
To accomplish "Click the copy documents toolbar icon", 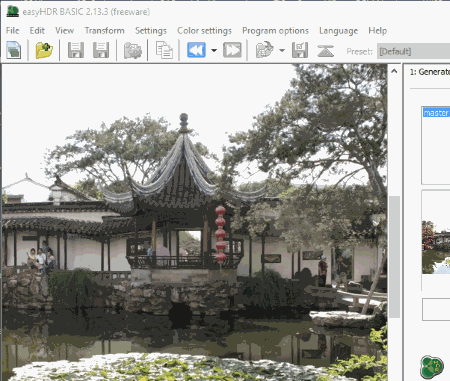I will coord(164,50).
